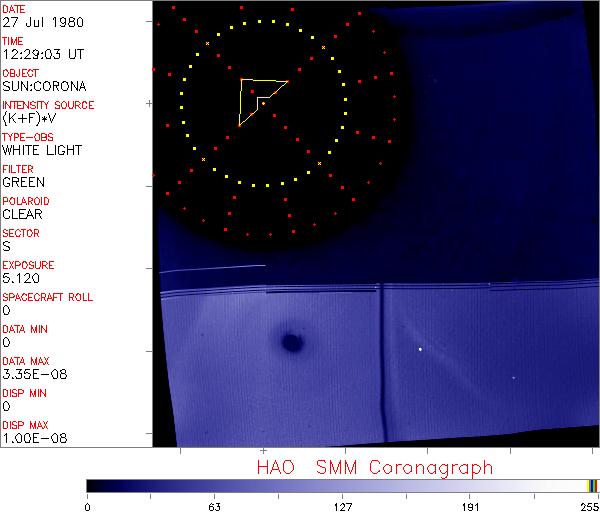Image resolution: width=600 pixels, height=512 pixels.
Task: Click the dark vertical line in the lower image
Action: click(382, 360)
